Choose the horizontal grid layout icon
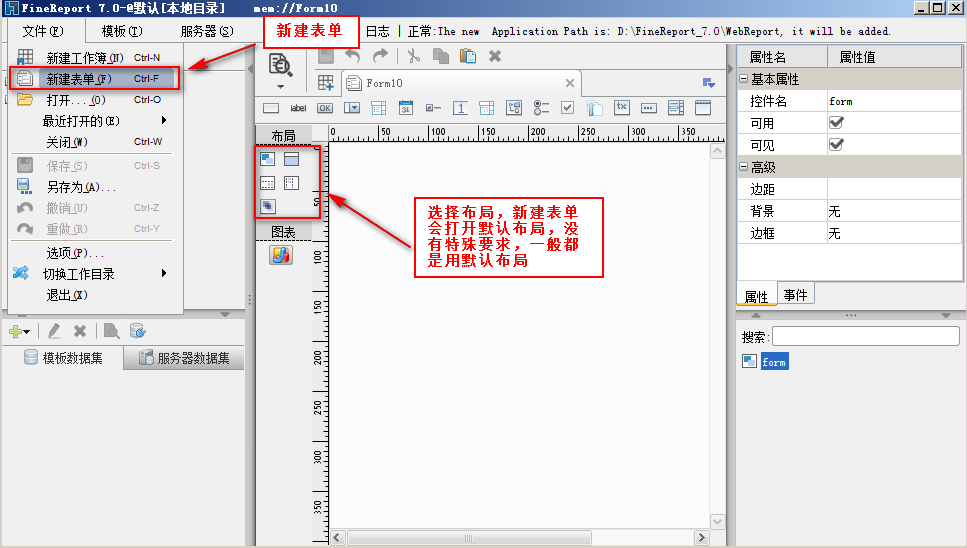 coord(268,182)
